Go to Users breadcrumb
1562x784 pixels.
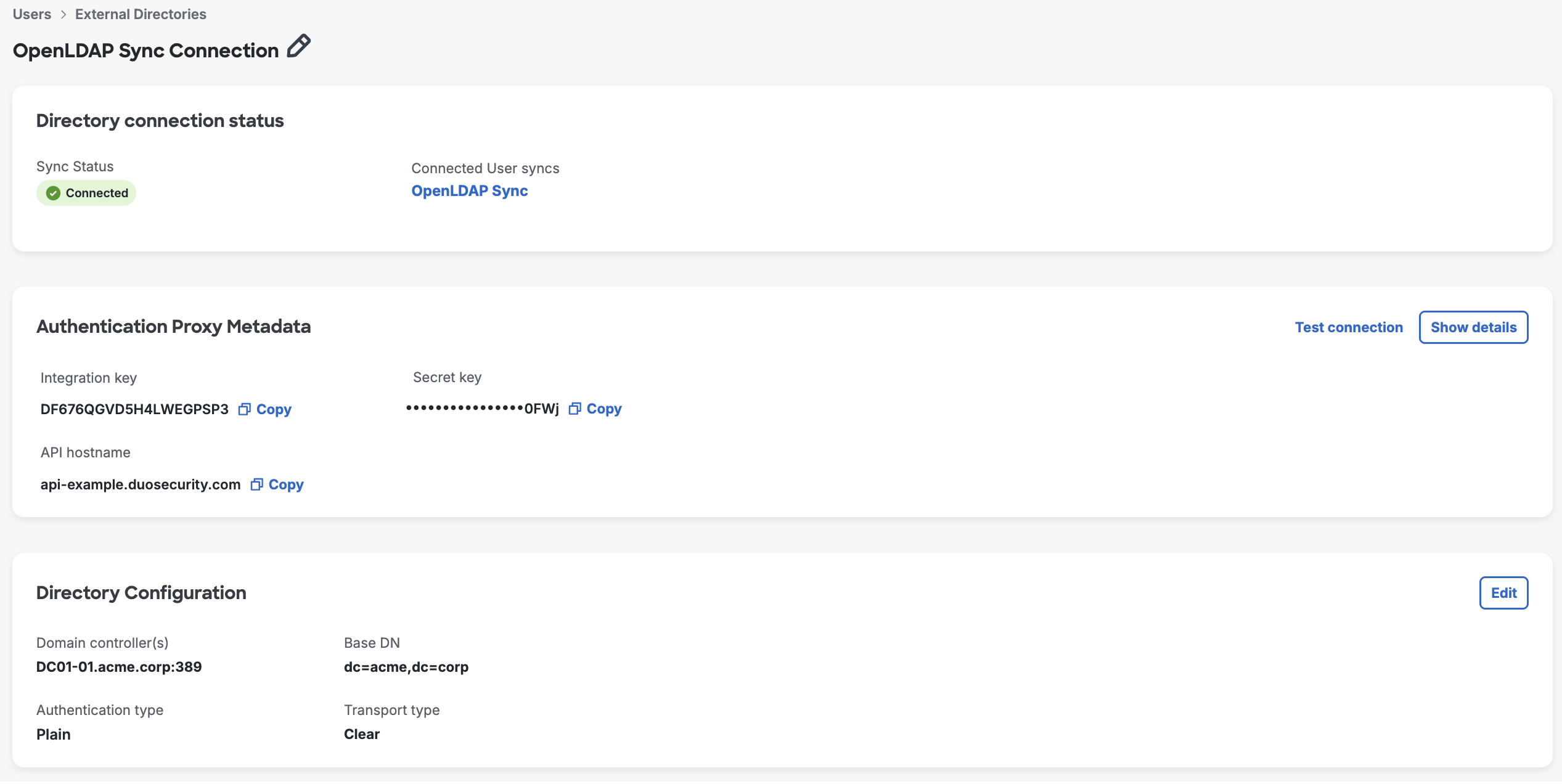[x=32, y=14]
